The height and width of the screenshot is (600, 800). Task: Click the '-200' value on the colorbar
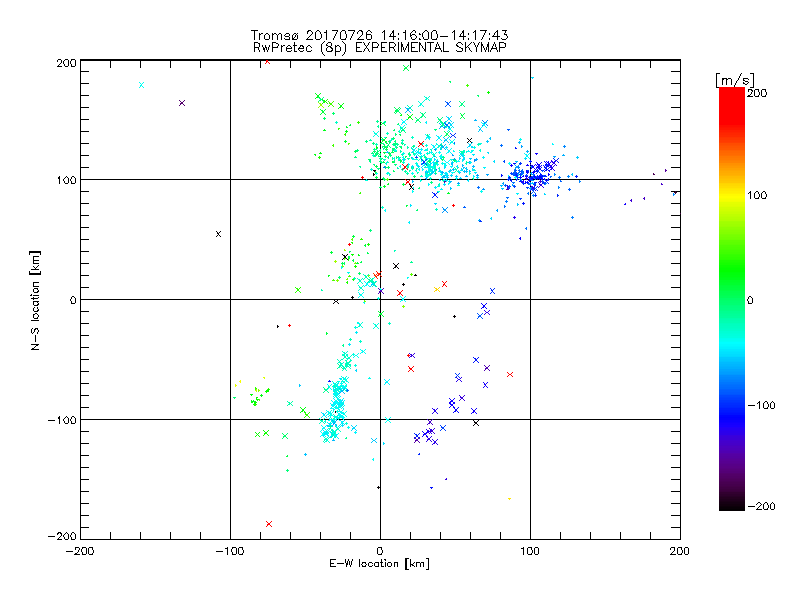(x=761, y=506)
